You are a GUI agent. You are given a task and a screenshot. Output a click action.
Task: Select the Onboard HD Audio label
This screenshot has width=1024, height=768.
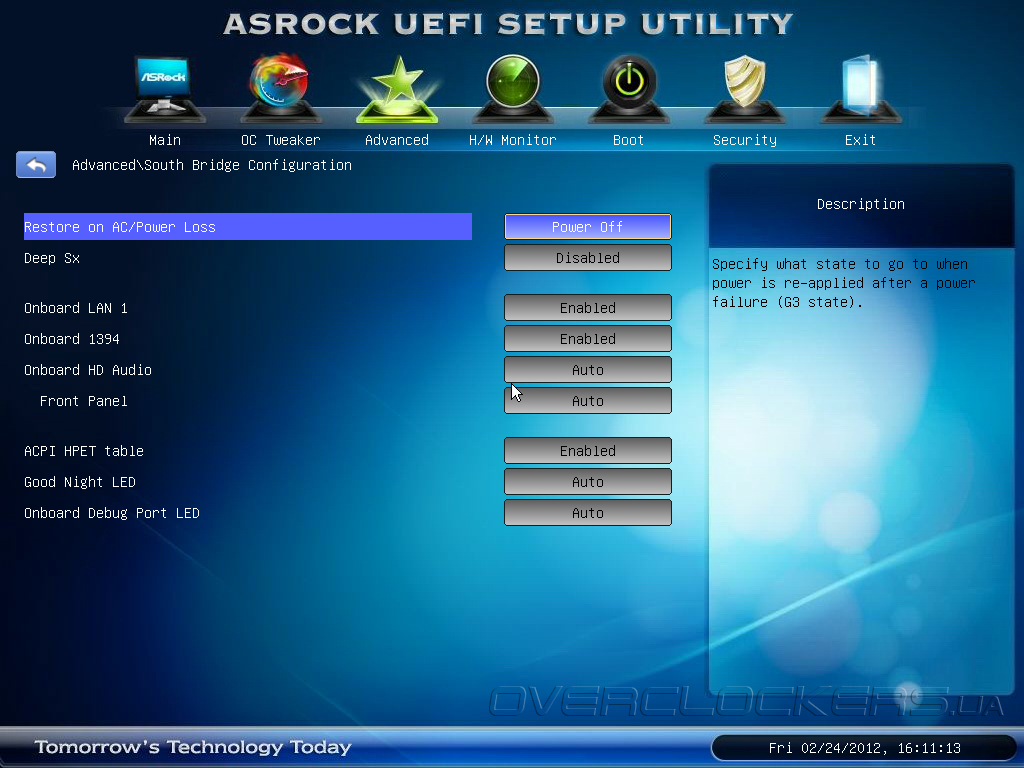pyautogui.click(x=88, y=370)
